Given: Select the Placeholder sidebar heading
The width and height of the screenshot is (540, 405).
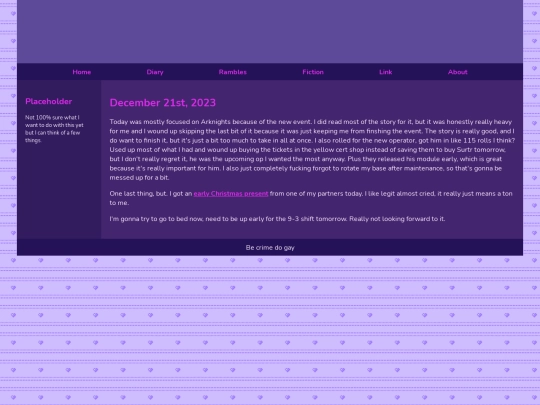Looking at the screenshot, I should click(49, 102).
